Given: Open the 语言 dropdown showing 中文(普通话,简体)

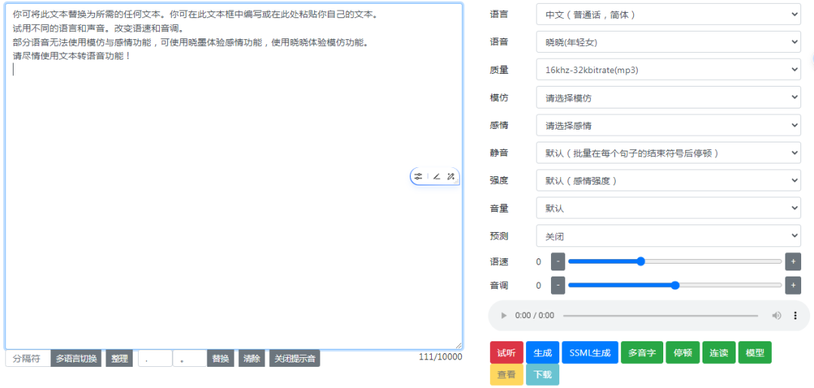Looking at the screenshot, I should point(668,15).
